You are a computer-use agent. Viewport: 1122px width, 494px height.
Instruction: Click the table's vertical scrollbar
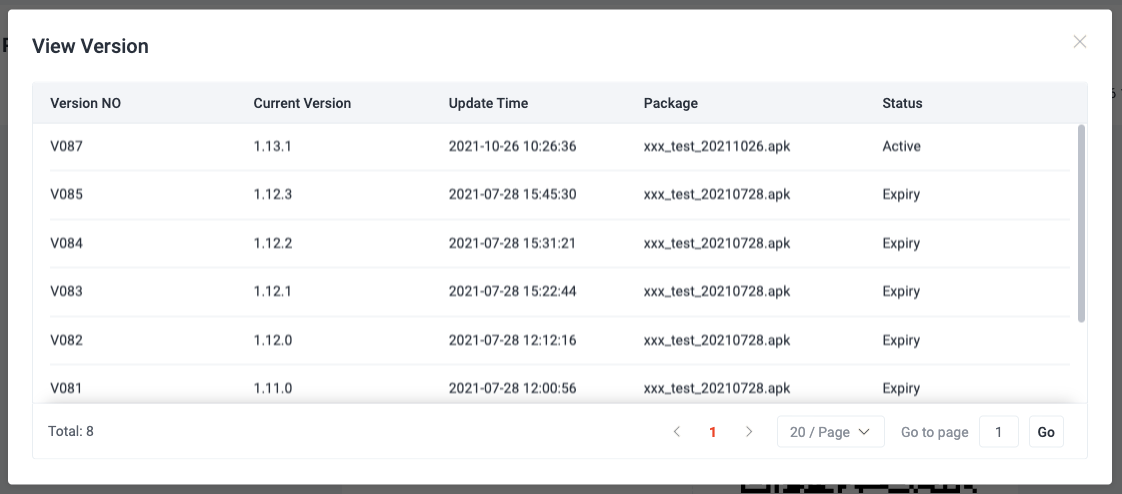(x=1081, y=223)
